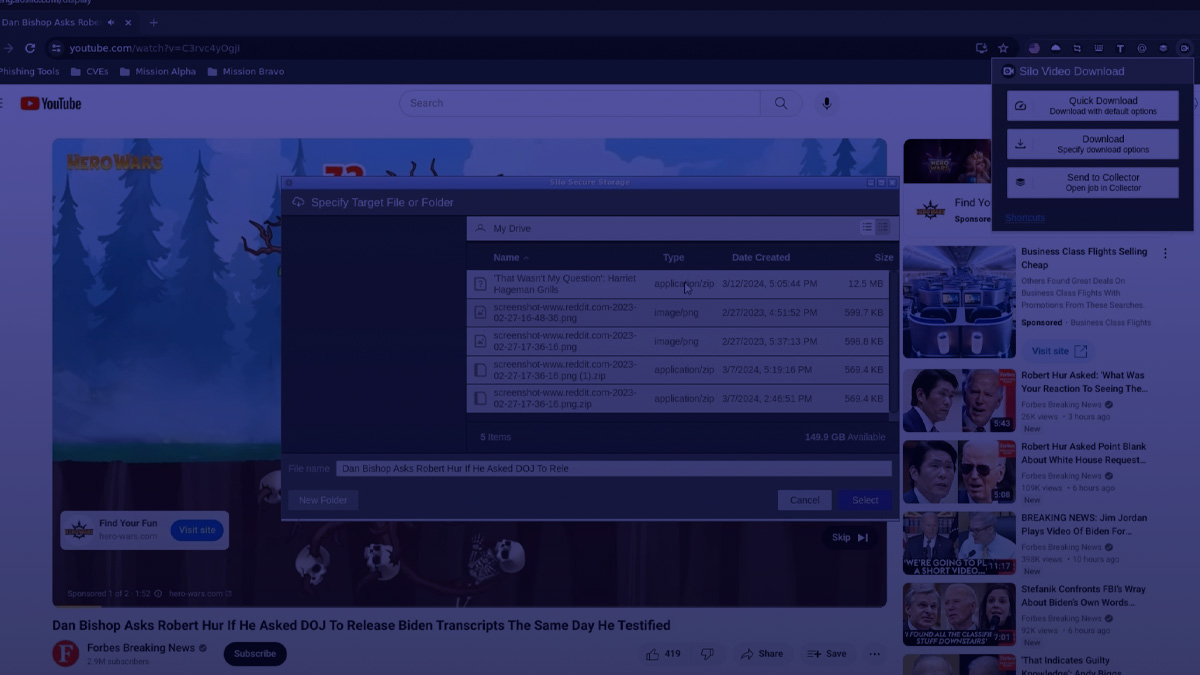The height and width of the screenshot is (675, 1200).
Task: Switch storage dialog to detailed view icon
Action: point(883,228)
